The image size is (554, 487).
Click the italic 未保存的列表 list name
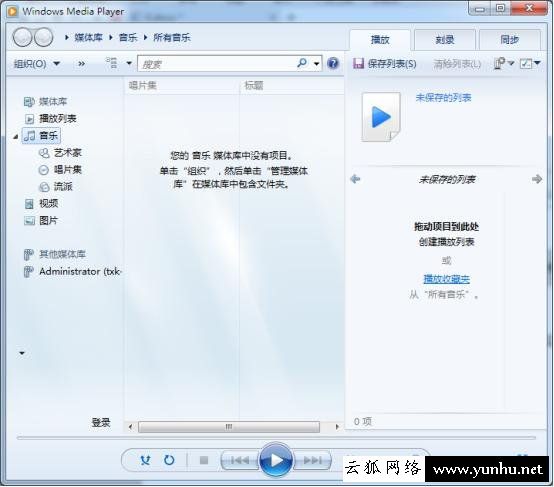coord(447,180)
